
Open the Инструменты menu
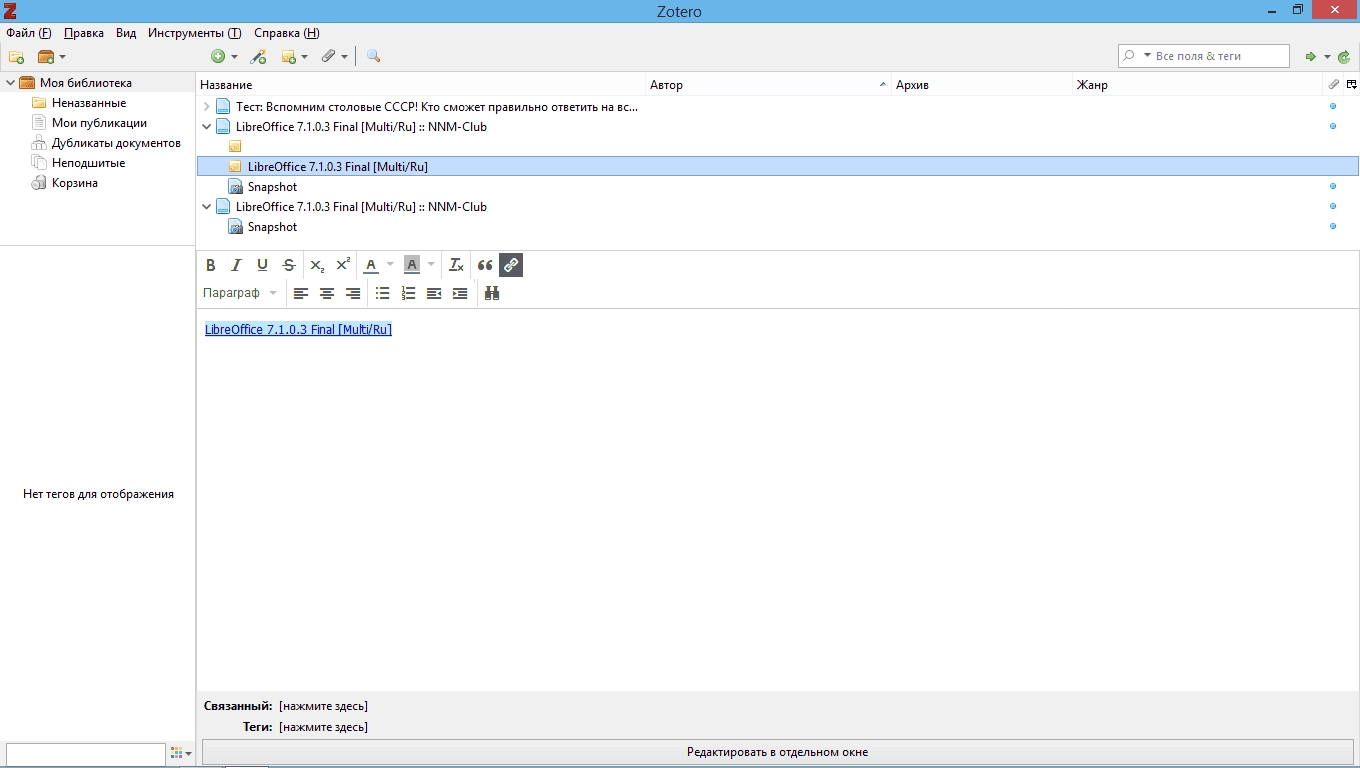(194, 33)
